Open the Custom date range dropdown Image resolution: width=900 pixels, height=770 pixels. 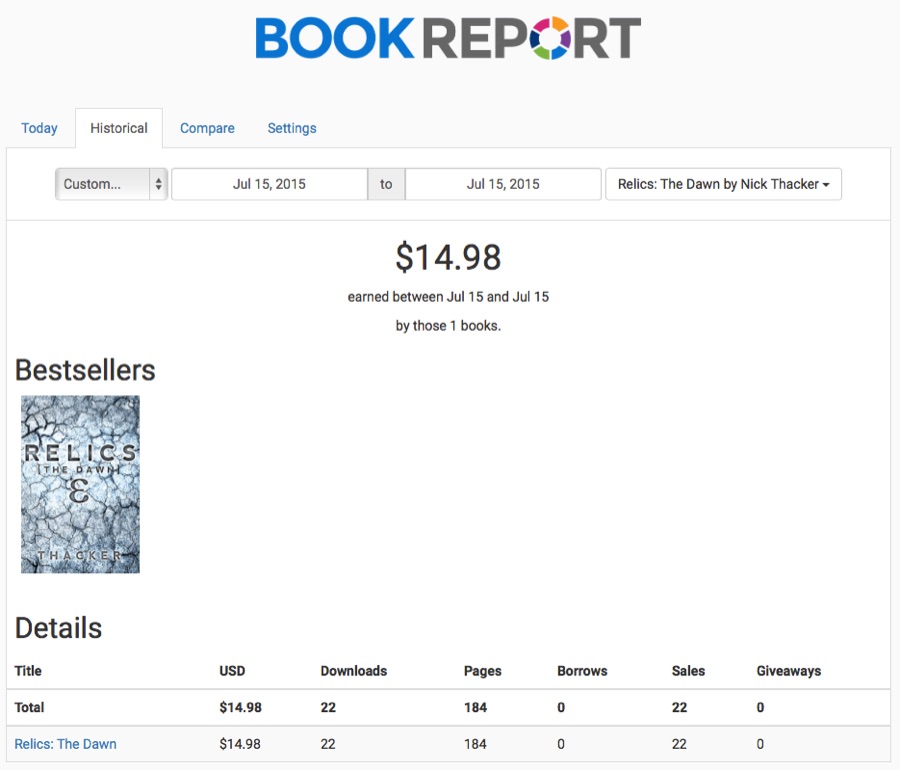[x=111, y=184]
